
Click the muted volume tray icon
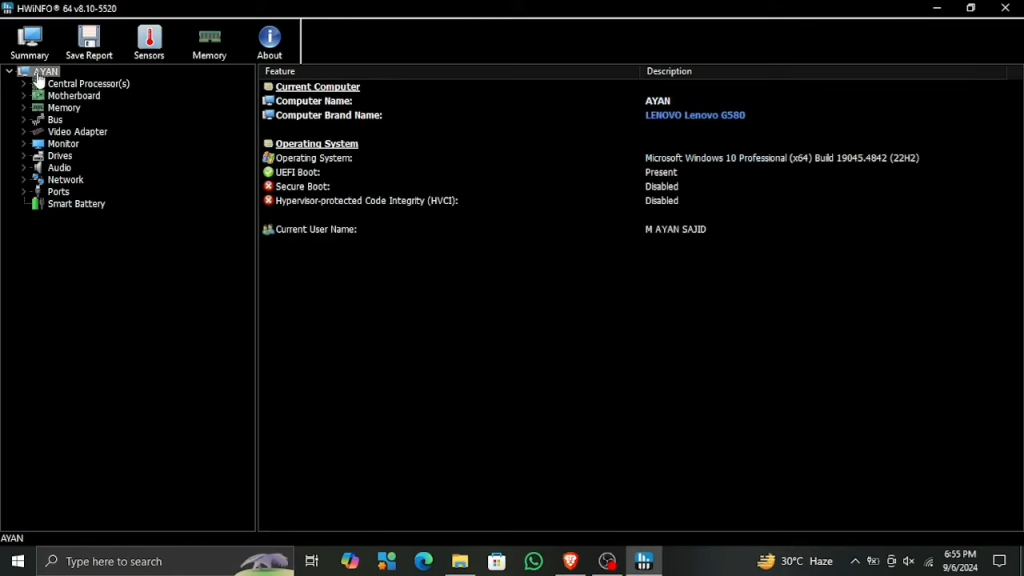point(908,561)
